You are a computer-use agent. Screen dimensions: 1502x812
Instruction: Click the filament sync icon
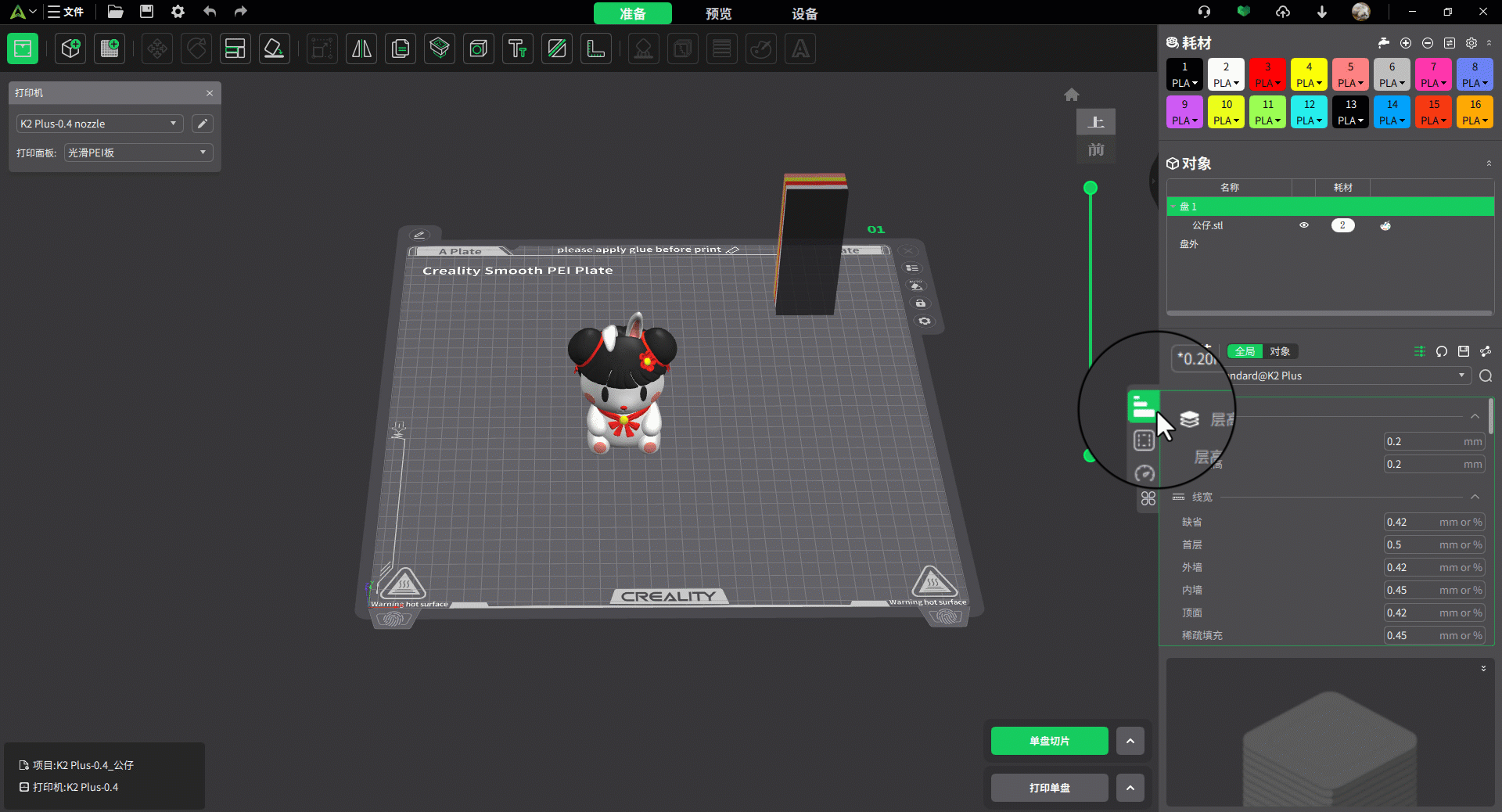tap(1450, 43)
